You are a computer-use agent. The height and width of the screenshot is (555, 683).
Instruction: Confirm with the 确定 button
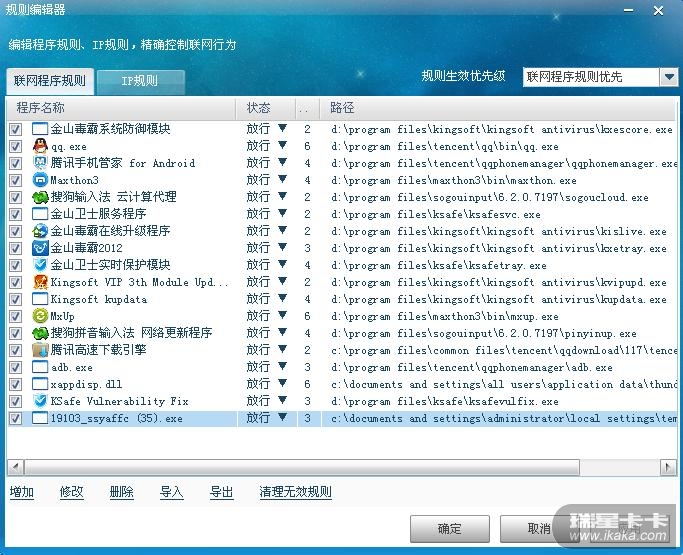tap(450, 529)
